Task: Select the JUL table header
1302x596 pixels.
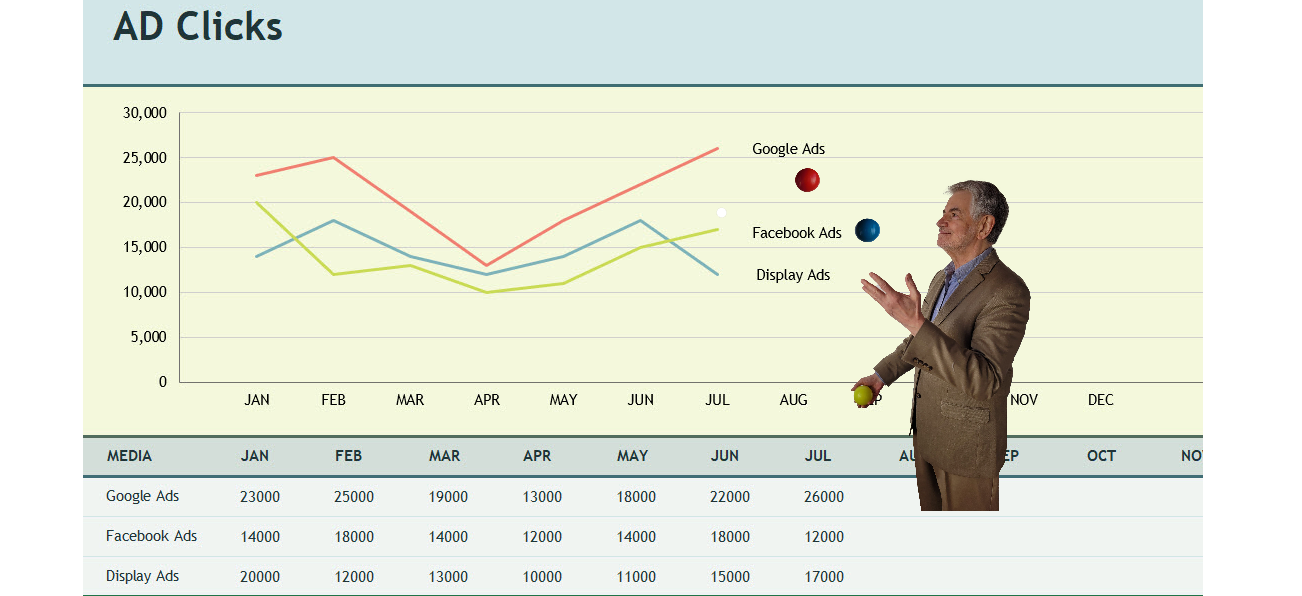Action: coord(818,456)
